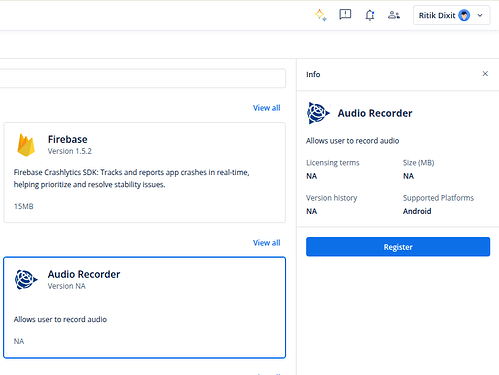499x375 pixels.
Task: Click the Firebase 'Version 1.5.2' text
Action: (x=69, y=151)
